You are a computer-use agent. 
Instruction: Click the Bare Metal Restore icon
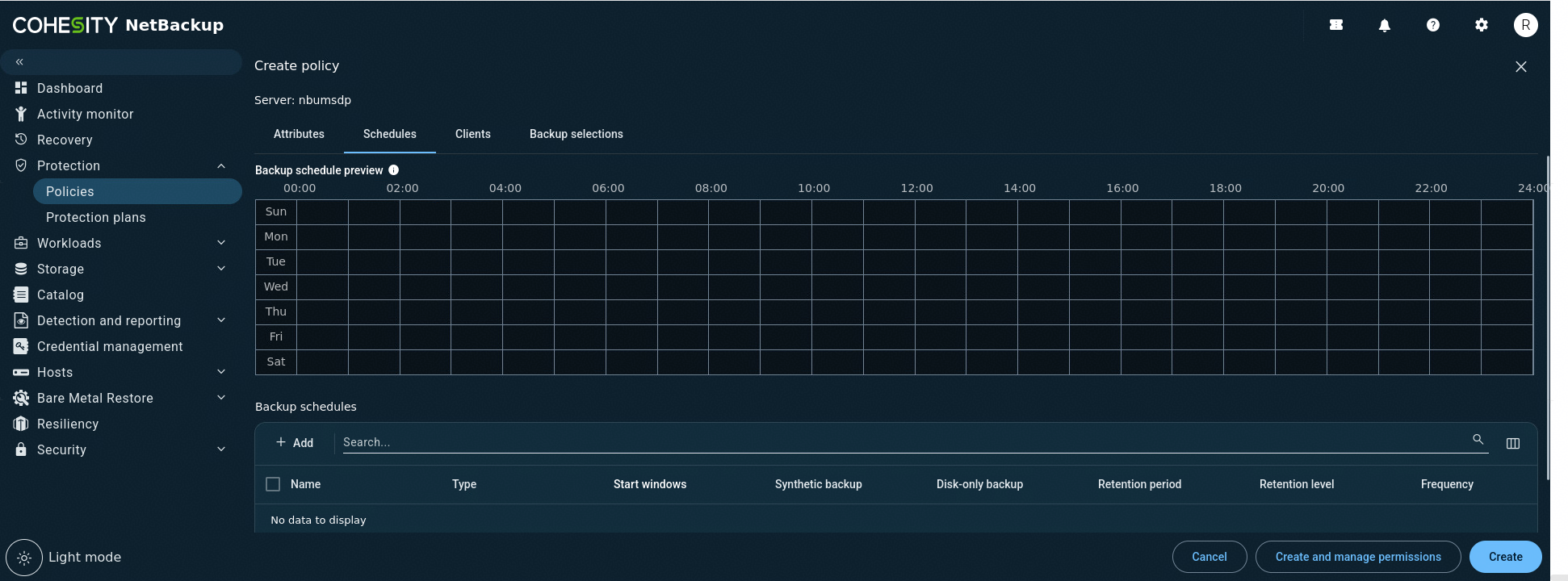coord(21,398)
